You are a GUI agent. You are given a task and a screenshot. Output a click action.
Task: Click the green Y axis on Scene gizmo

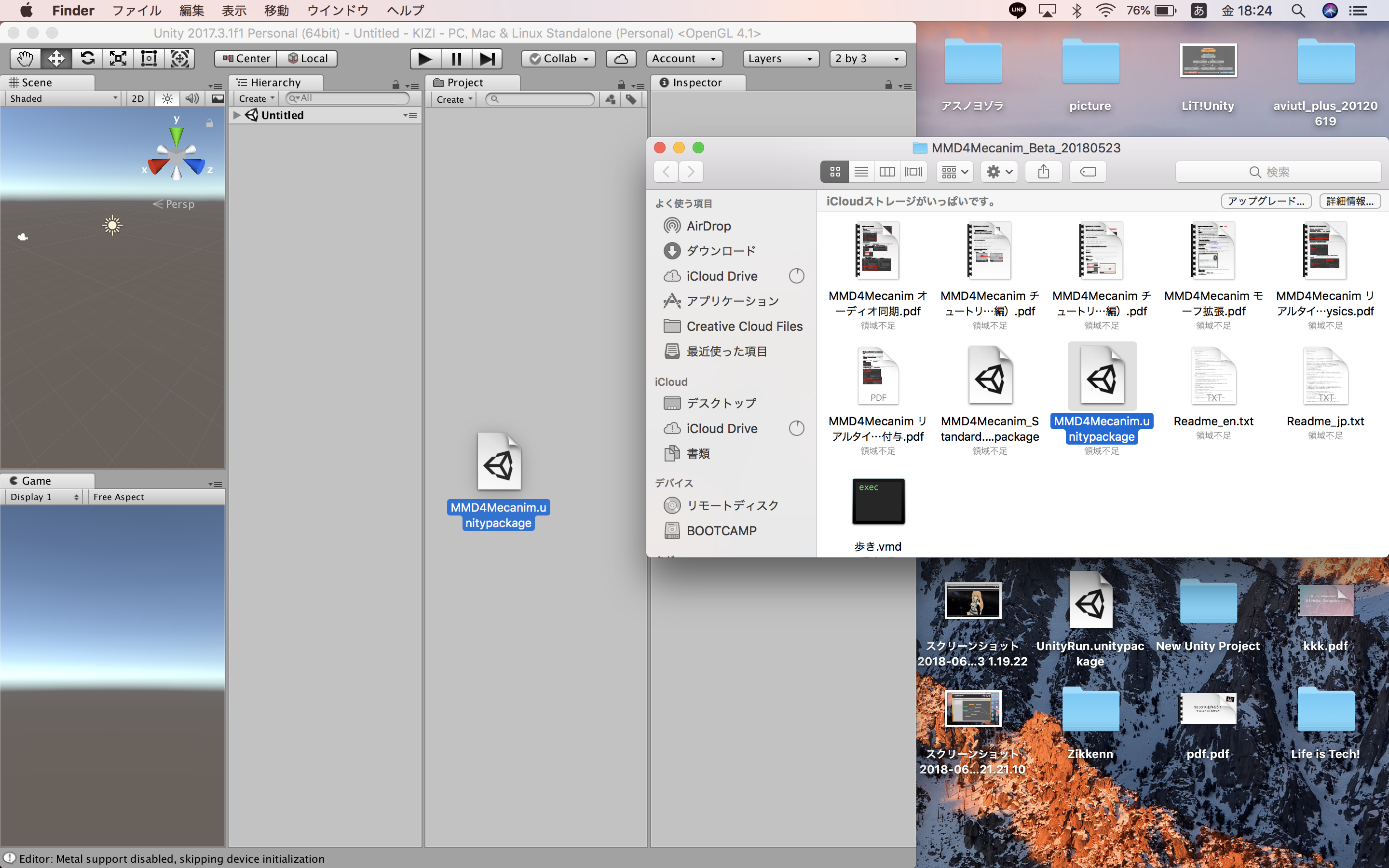tap(176, 136)
